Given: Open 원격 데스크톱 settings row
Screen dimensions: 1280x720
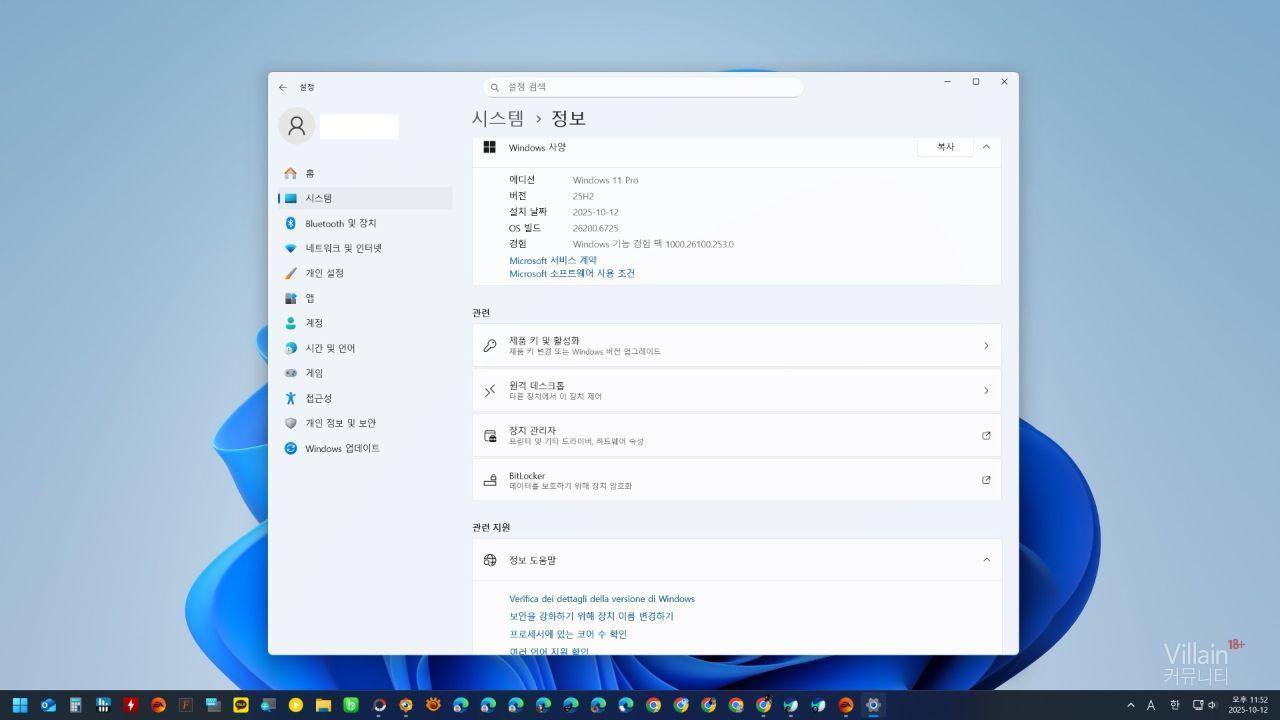Looking at the screenshot, I should click(x=736, y=391).
